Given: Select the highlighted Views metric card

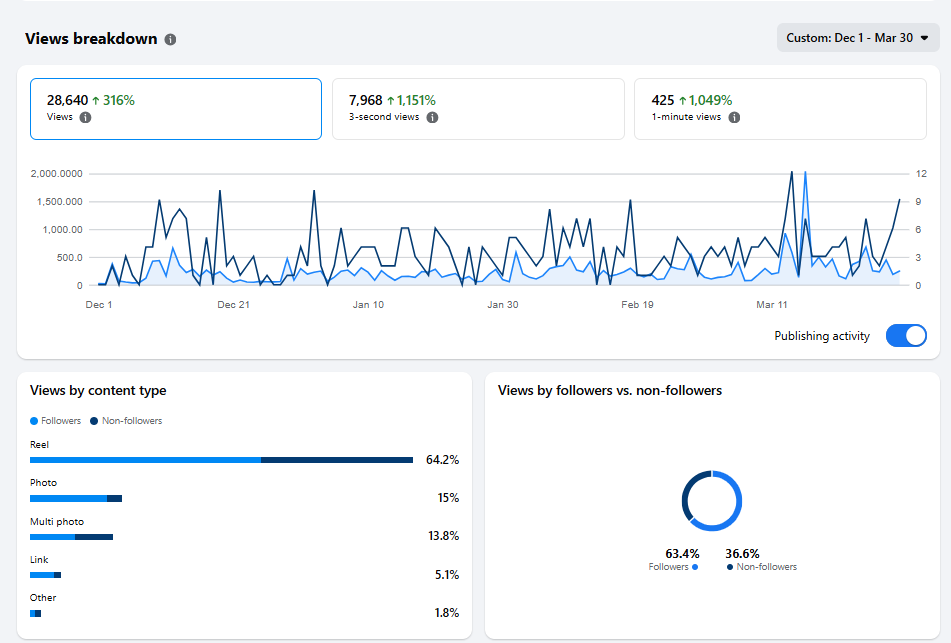Looking at the screenshot, I should click(x=176, y=107).
